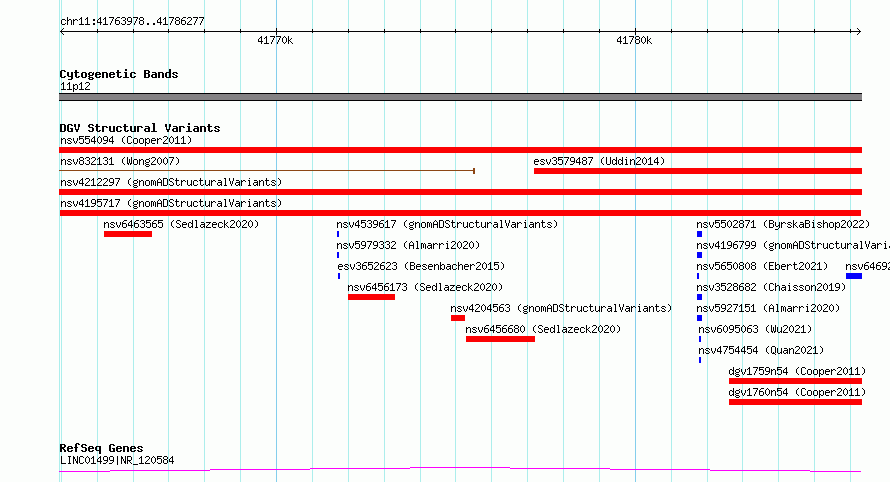890x482 pixels.
Task: Click the 11p12 cytogenetic band label
Action: (75, 86)
